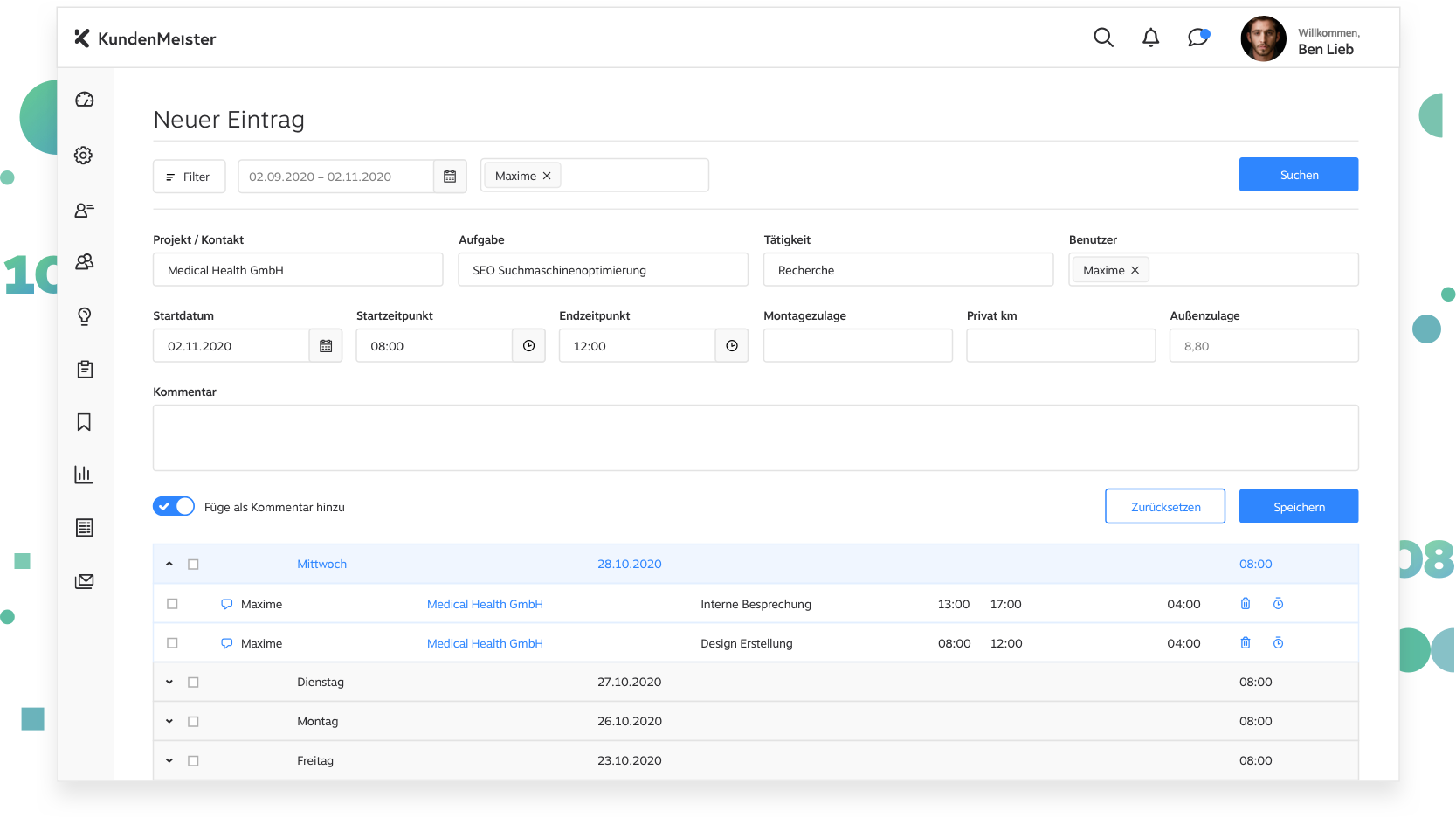Viewport: 1456px width, 818px height.
Task: Expand the Freitag 23.10.2020 group
Action: tap(169, 761)
